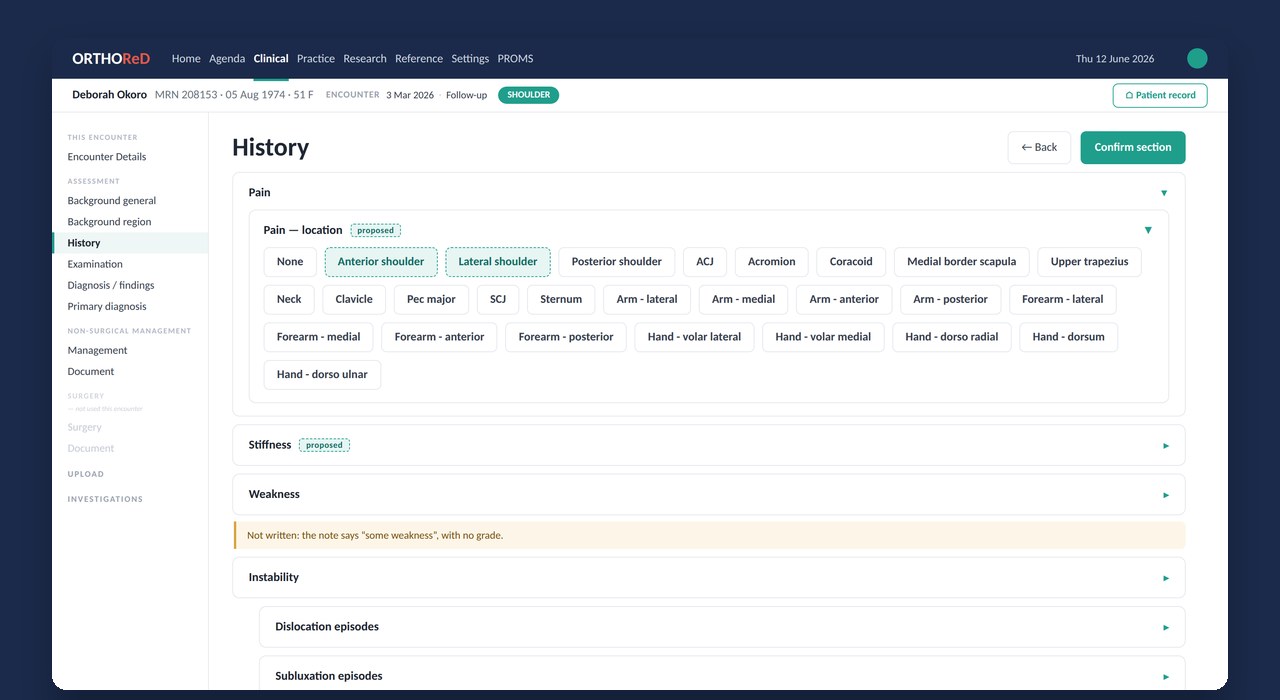Collapse the Pain section arrow
The height and width of the screenshot is (700, 1280).
point(1164,193)
